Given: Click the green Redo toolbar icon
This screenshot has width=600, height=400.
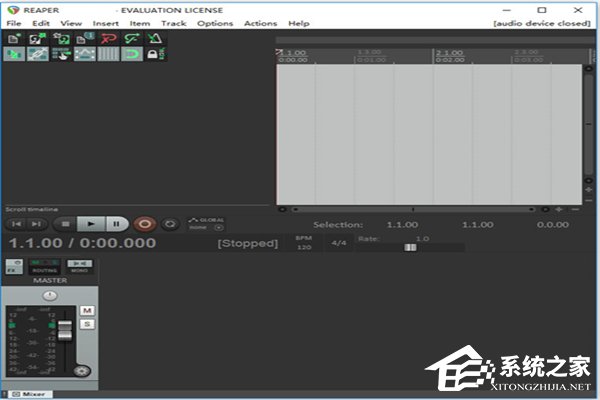Looking at the screenshot, I should pos(132,39).
